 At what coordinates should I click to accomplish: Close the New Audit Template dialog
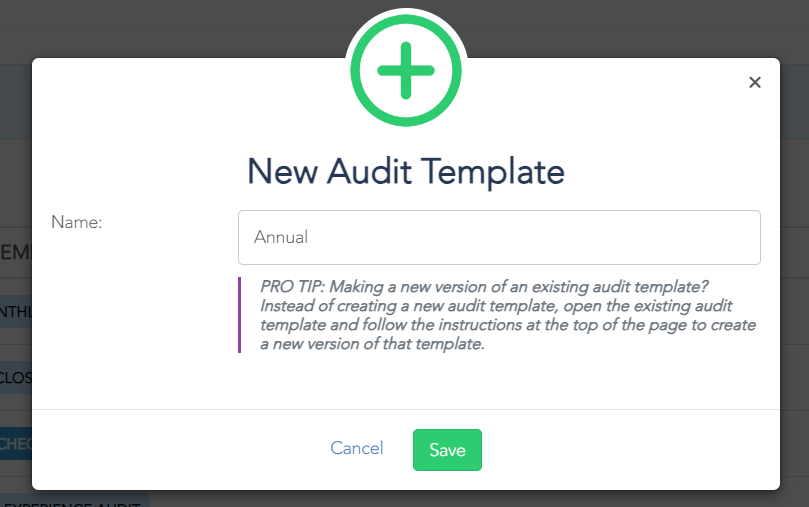coord(755,83)
